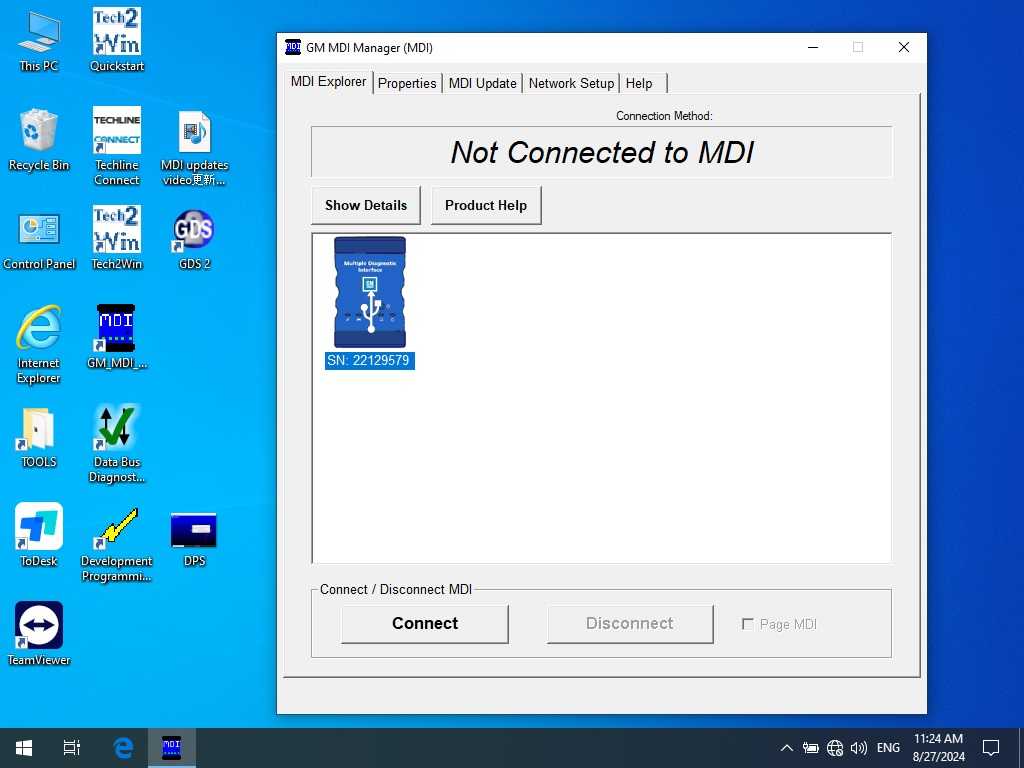Viewport: 1024px width, 768px height.
Task: Open the GM_MDI desktop shortcut
Action: (116, 328)
